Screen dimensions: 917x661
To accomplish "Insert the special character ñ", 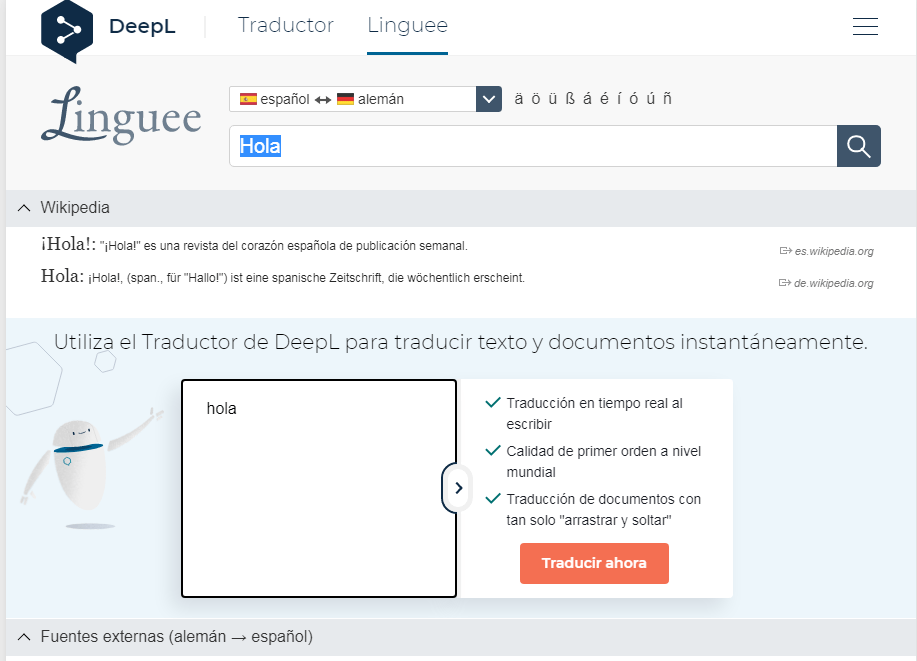I will click(666, 99).
